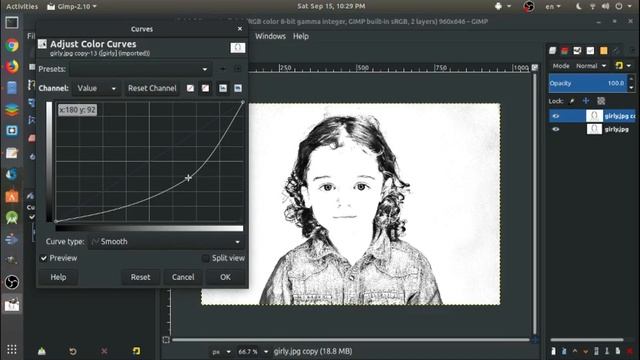640x360 pixels.
Task: Click the yellow layer mode switch icon
Action: coord(619,66)
